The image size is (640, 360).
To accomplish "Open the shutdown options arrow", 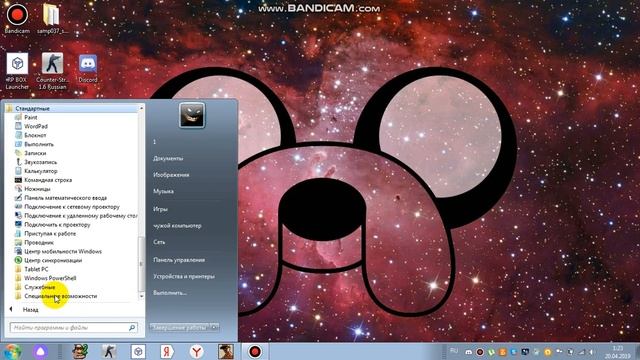I will 215,328.
